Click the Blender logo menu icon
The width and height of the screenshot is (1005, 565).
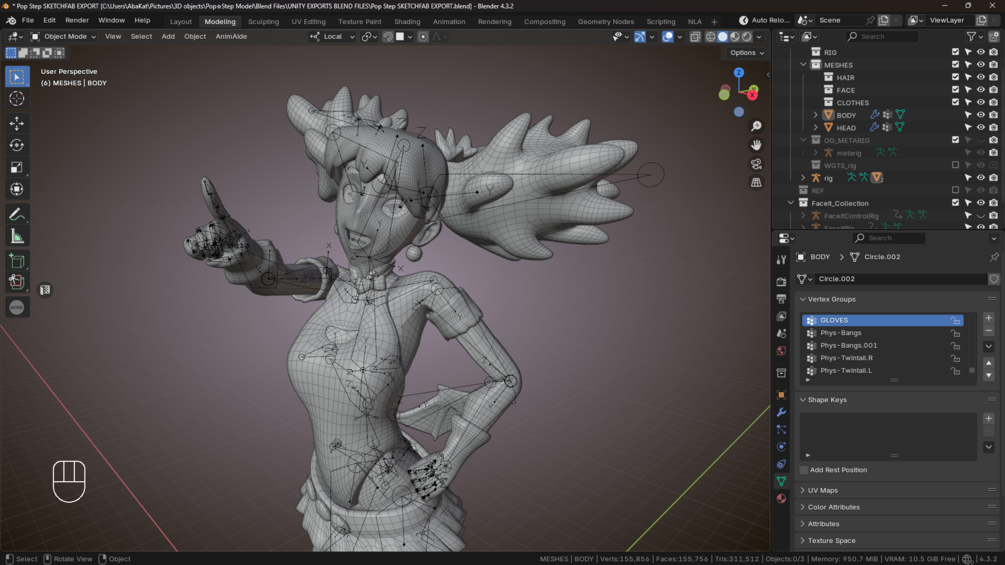click(x=11, y=20)
